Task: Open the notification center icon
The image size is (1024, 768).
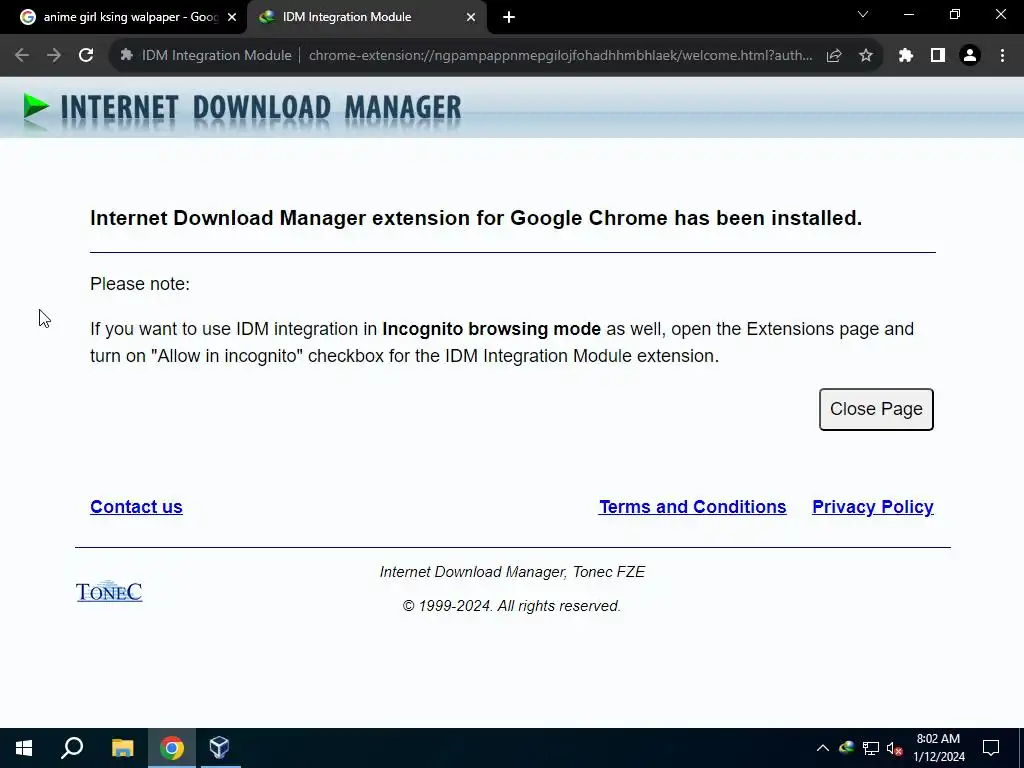Action: 991,748
